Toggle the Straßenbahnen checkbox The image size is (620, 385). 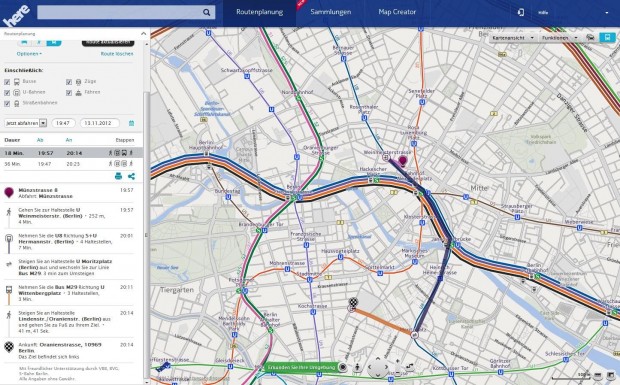(x=7, y=104)
